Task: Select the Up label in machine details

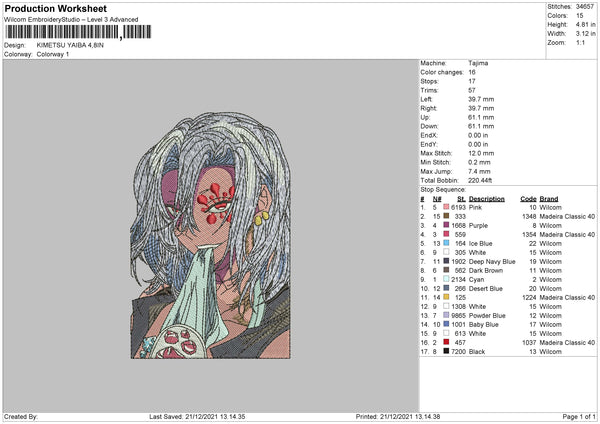Action: click(425, 117)
